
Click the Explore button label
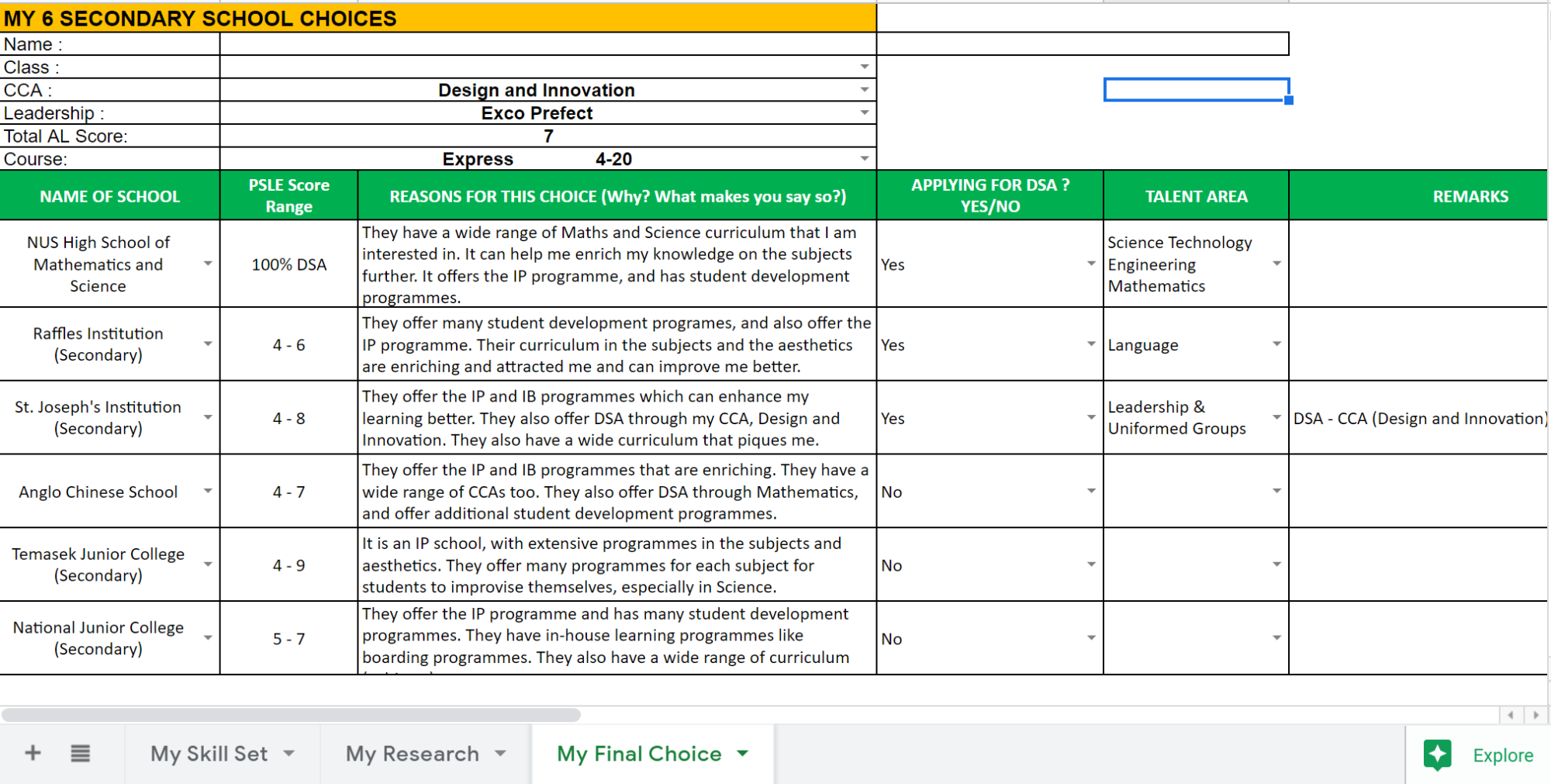[1503, 755]
